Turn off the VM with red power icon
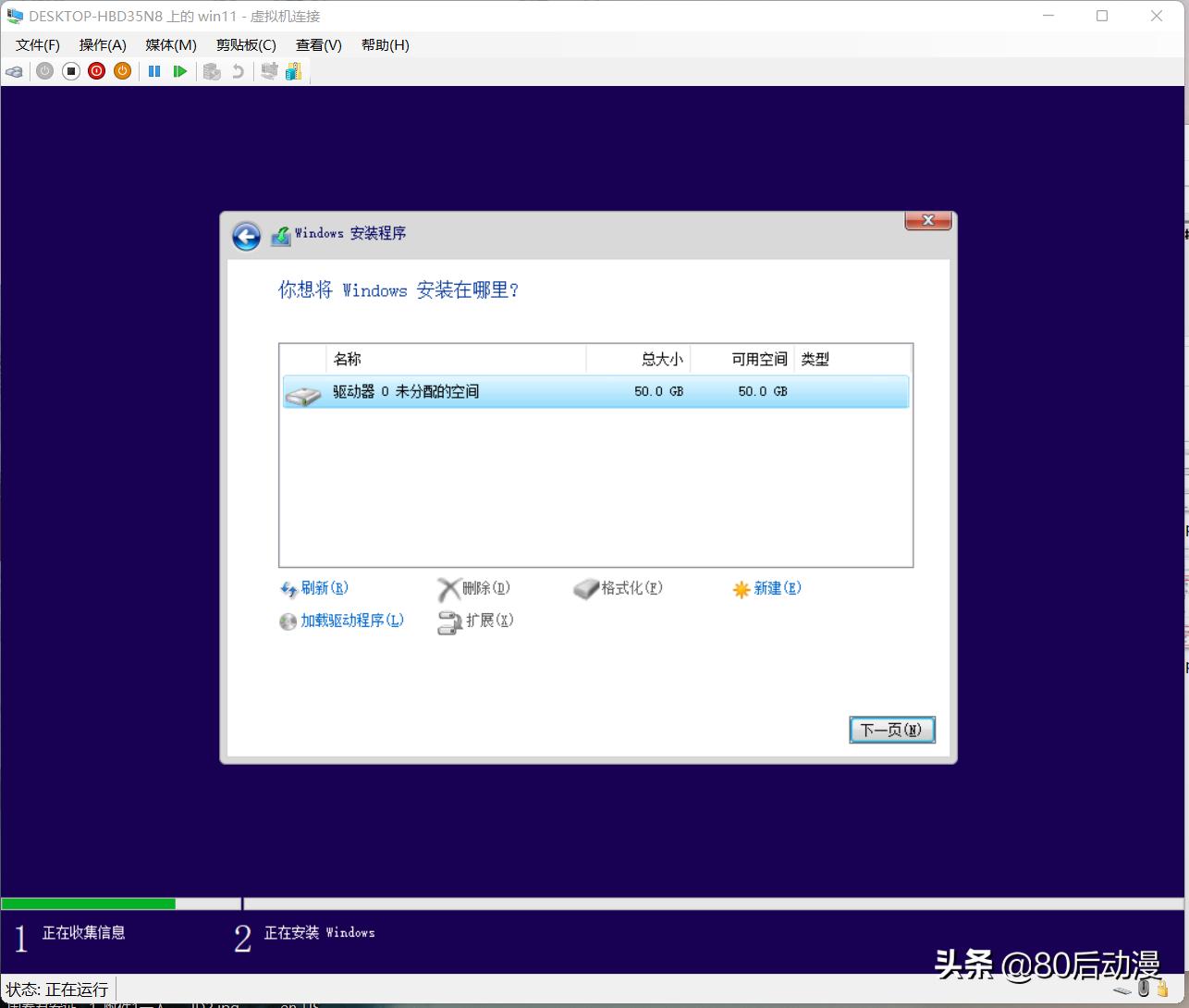The image size is (1189, 1008). tap(96, 71)
